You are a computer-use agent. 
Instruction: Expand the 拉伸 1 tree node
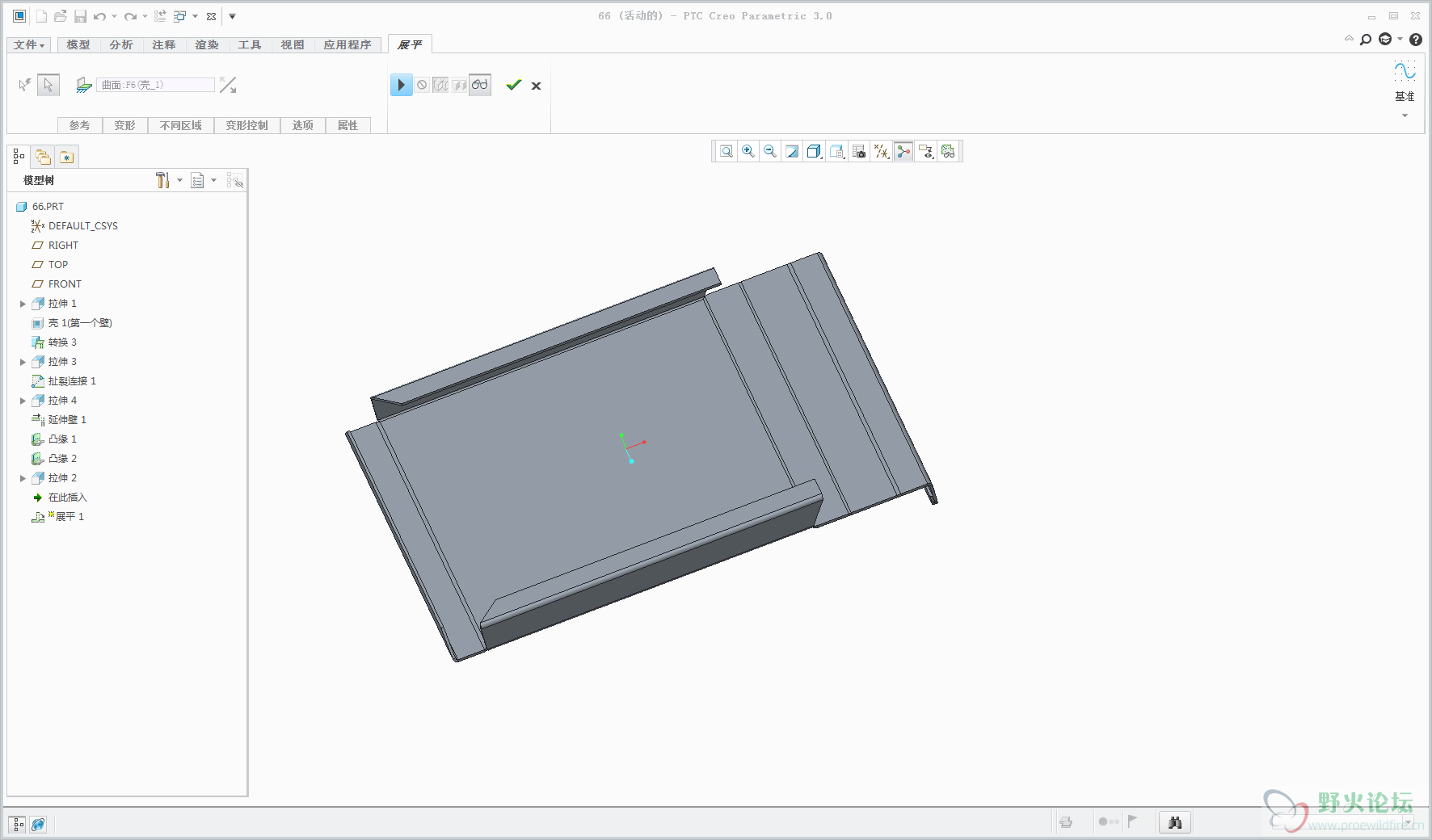tap(23, 304)
